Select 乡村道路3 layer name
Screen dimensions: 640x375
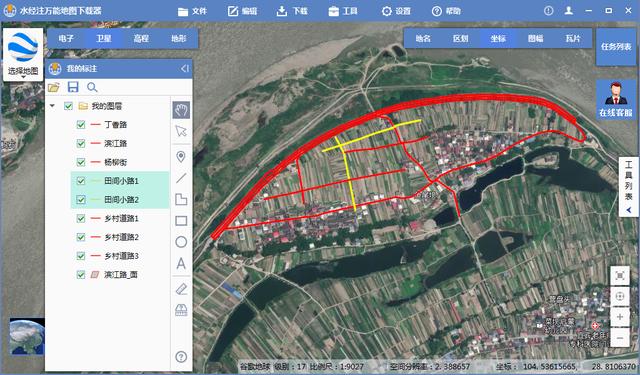(122, 256)
